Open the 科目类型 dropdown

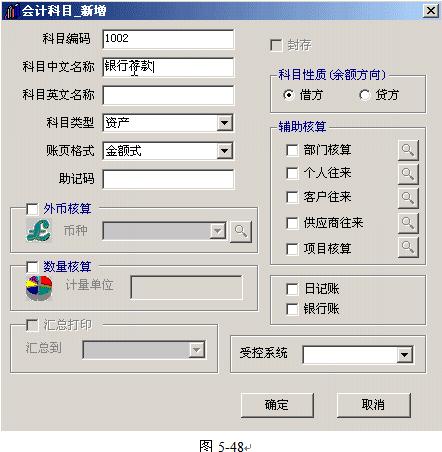(x=225, y=123)
